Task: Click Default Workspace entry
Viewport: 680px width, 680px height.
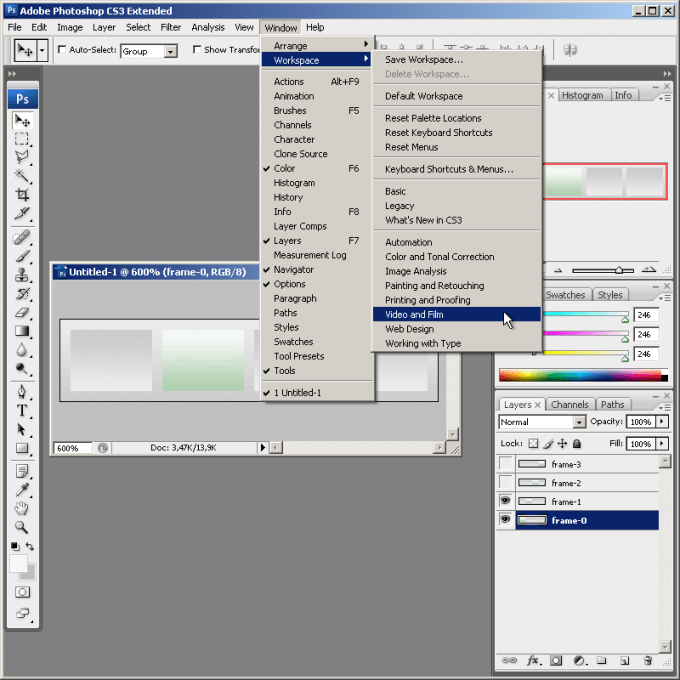Action: (x=457, y=96)
